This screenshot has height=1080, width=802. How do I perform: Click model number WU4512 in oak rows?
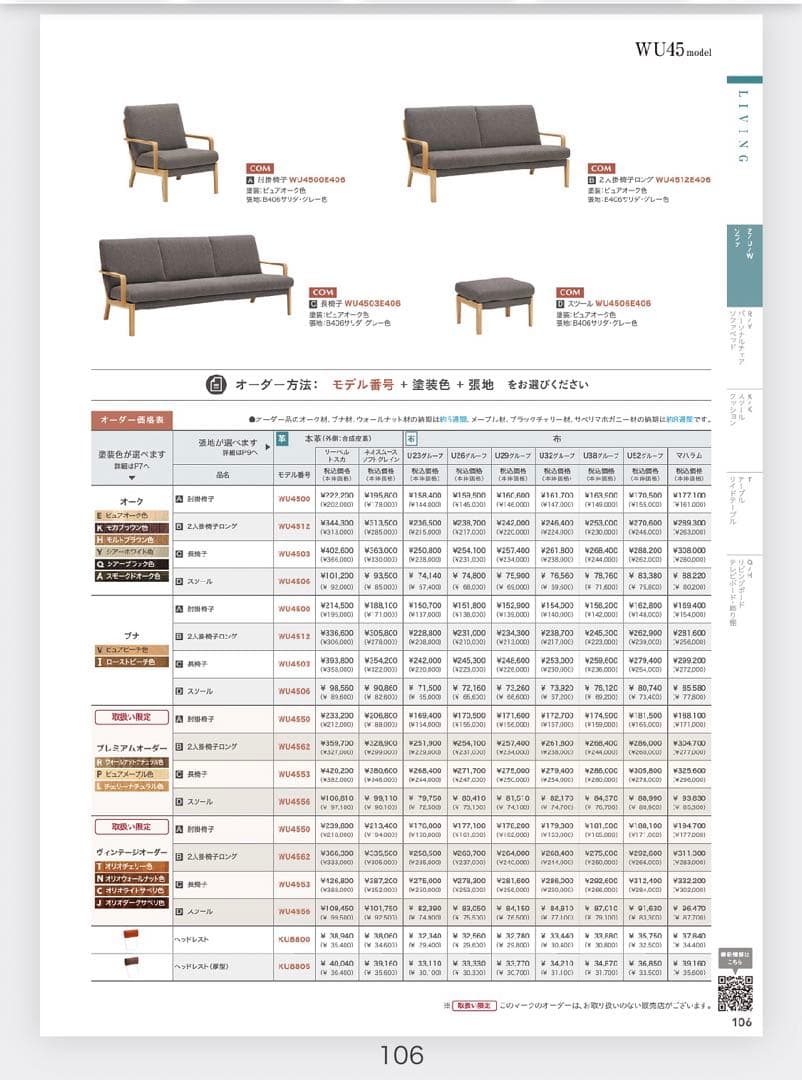(294, 526)
